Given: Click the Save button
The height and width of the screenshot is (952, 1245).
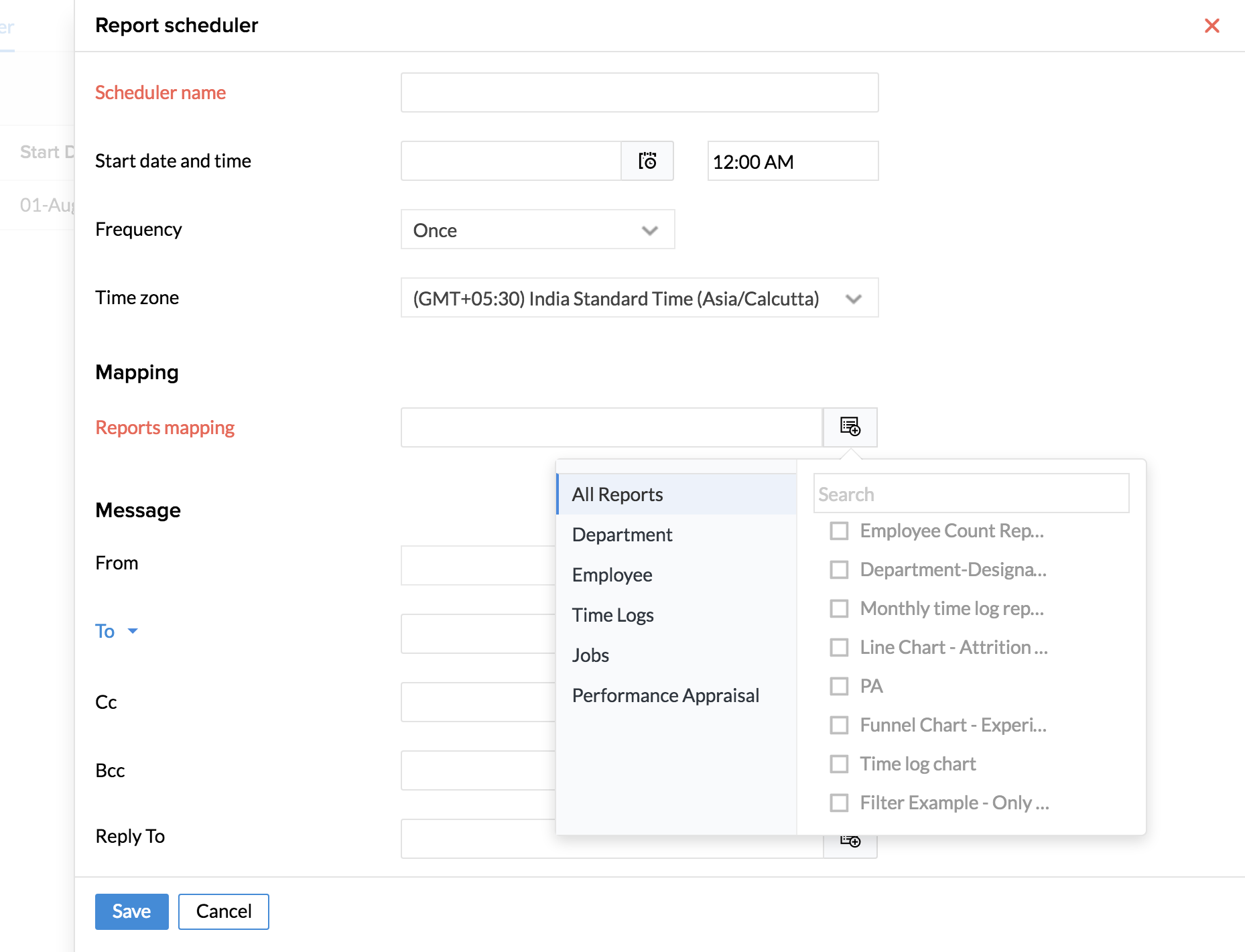Looking at the screenshot, I should tap(131, 911).
